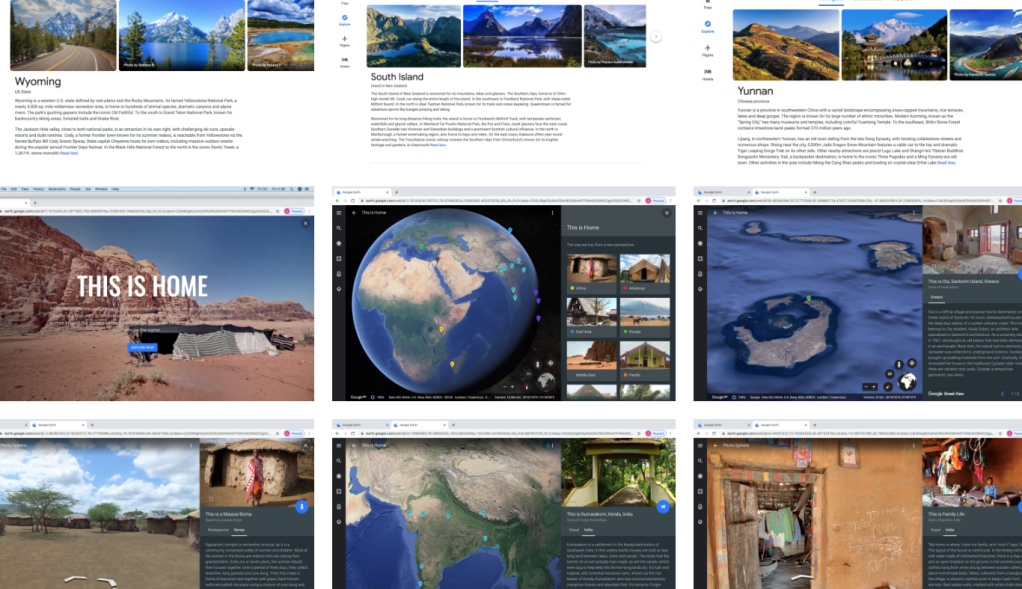Select the Americas homes card
The width and height of the screenshot is (1022, 589).
coord(644,272)
